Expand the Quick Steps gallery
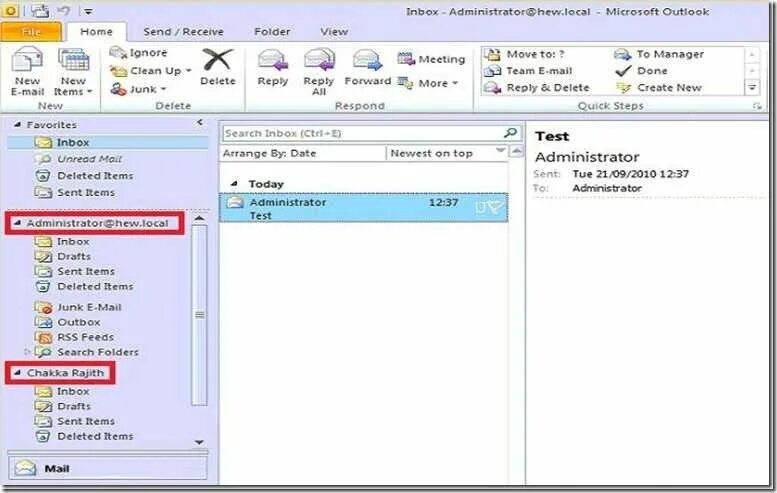The width and height of the screenshot is (777, 493). click(752, 88)
